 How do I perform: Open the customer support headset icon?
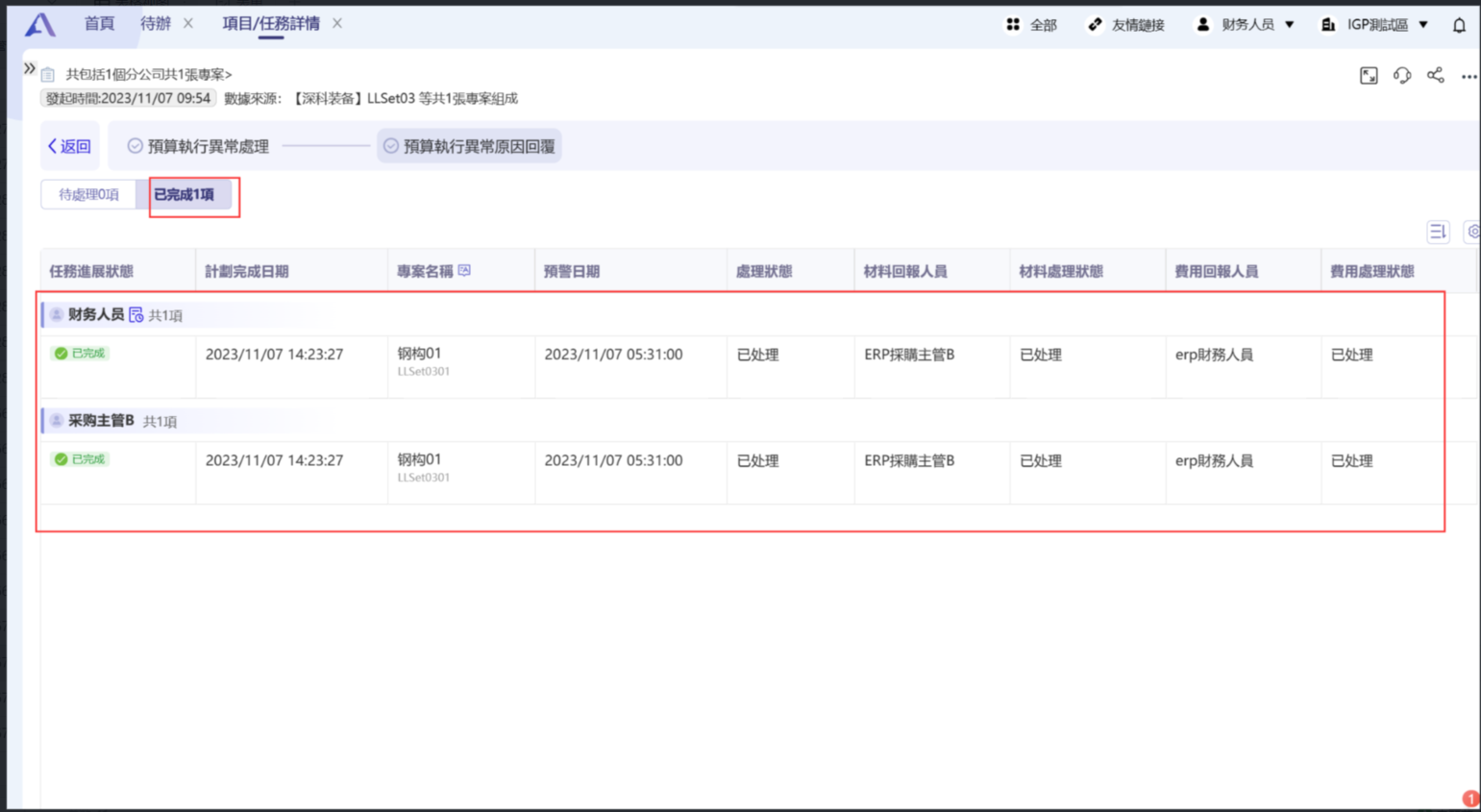point(1402,76)
